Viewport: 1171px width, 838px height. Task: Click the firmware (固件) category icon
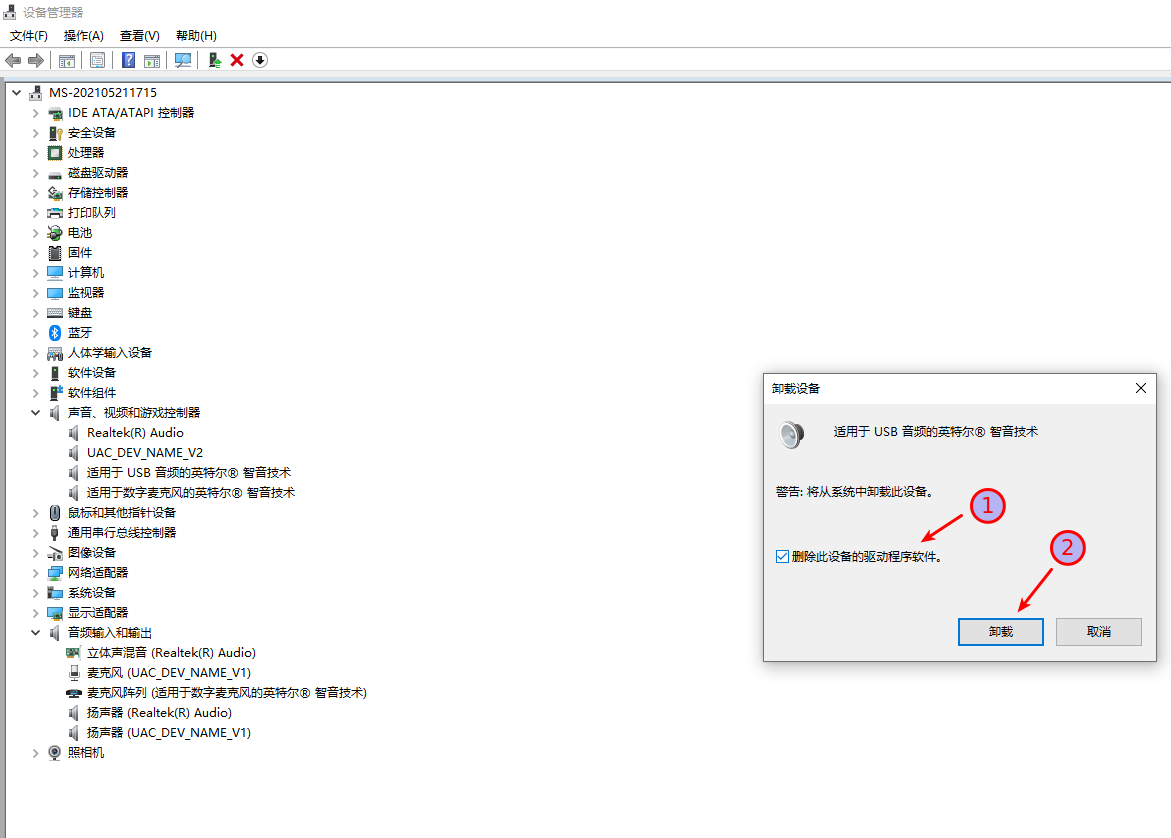point(55,252)
